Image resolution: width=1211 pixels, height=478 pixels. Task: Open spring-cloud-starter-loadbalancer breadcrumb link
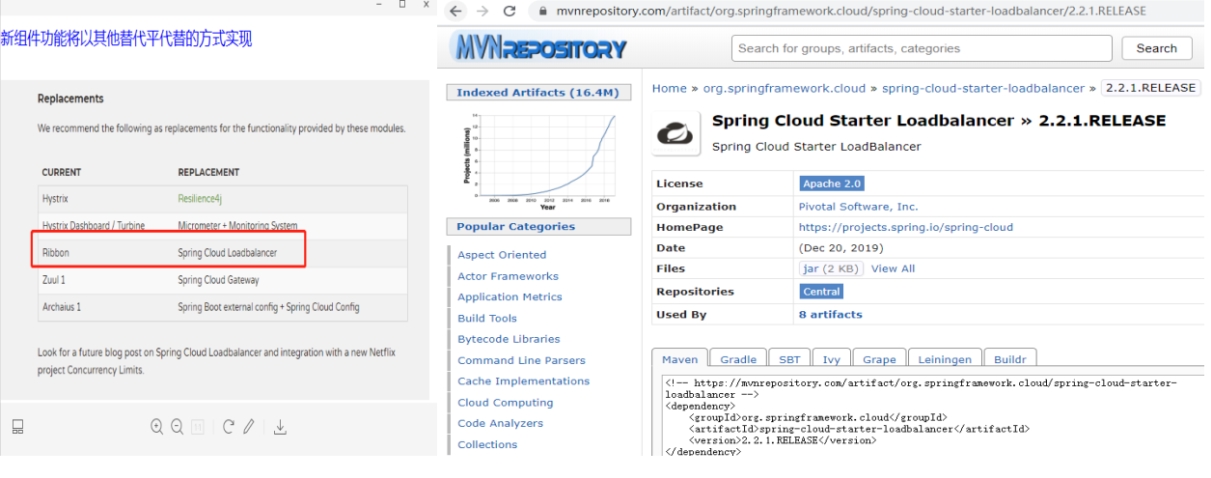(983, 88)
